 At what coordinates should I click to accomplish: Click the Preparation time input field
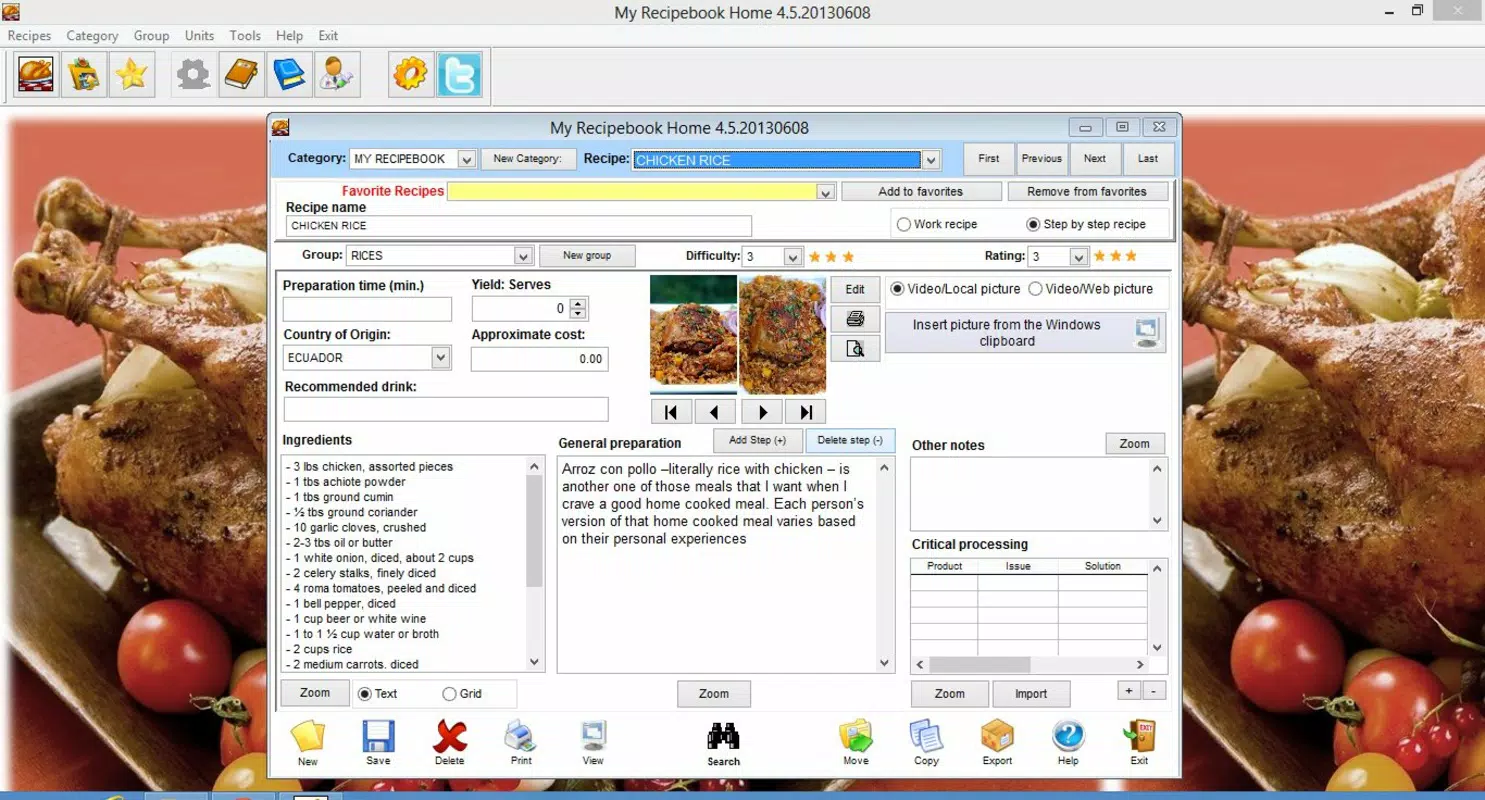pos(367,309)
